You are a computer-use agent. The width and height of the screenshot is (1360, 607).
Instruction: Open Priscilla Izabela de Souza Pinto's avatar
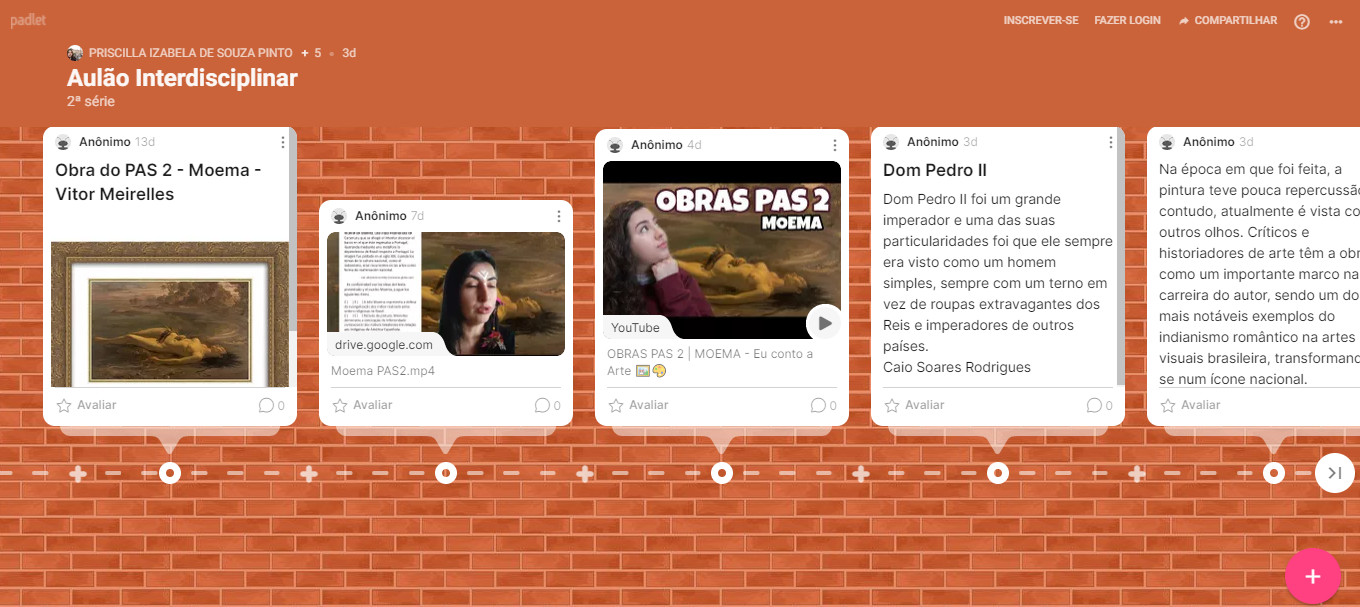[75, 53]
